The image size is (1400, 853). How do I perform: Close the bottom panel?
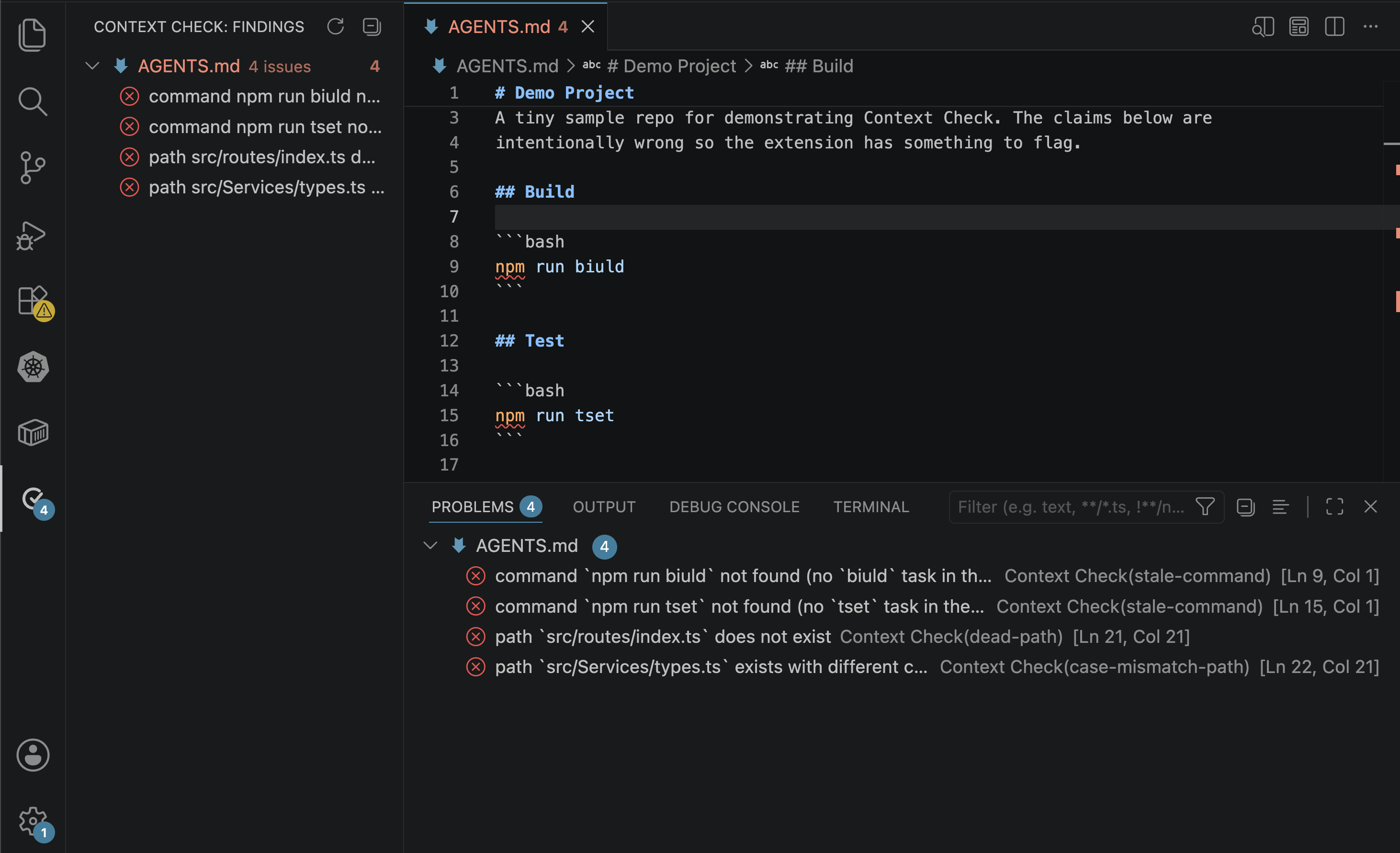click(1370, 506)
